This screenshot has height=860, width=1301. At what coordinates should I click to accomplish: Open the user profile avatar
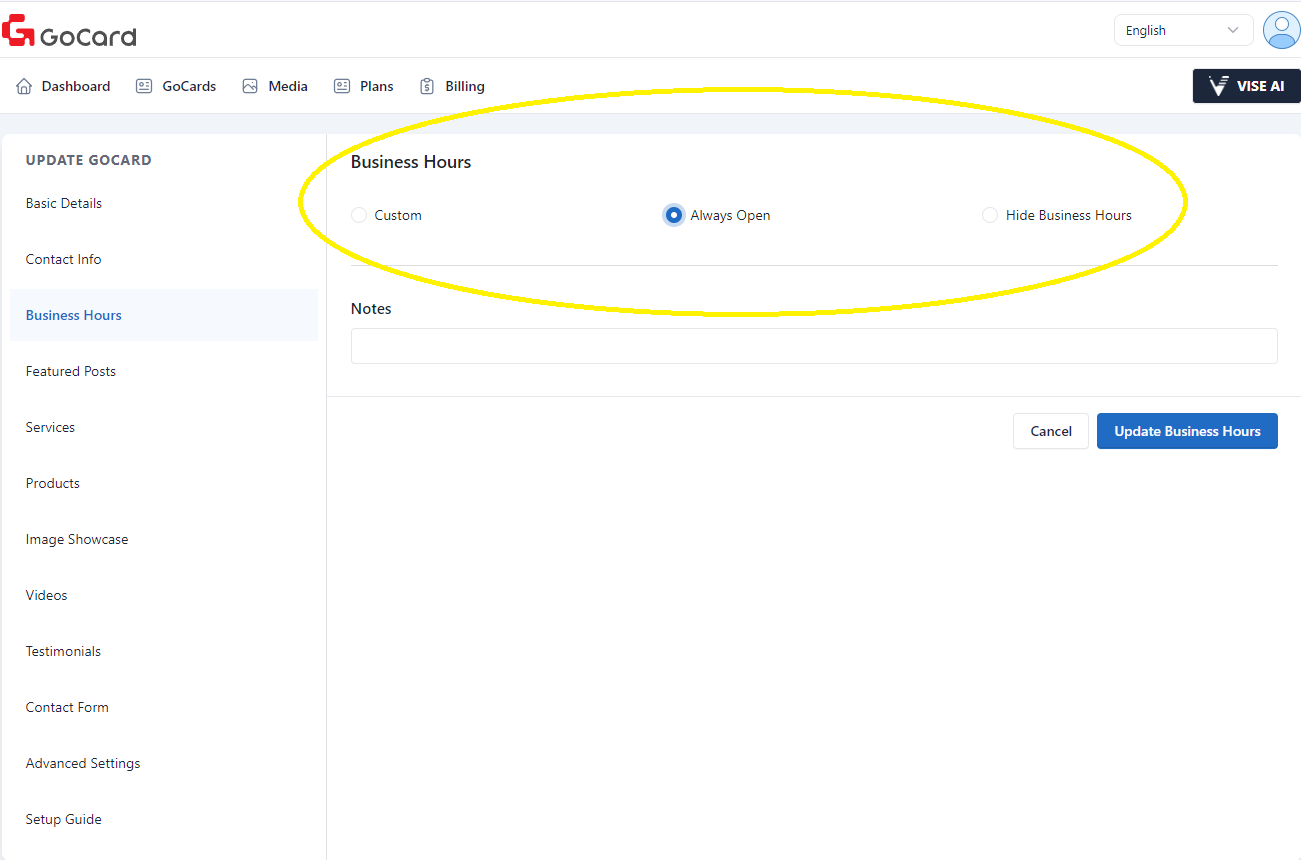1280,30
